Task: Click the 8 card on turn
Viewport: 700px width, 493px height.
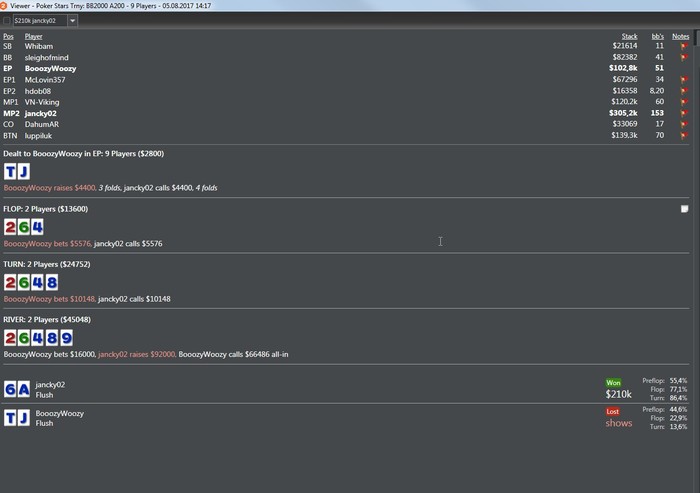Action: pos(52,282)
